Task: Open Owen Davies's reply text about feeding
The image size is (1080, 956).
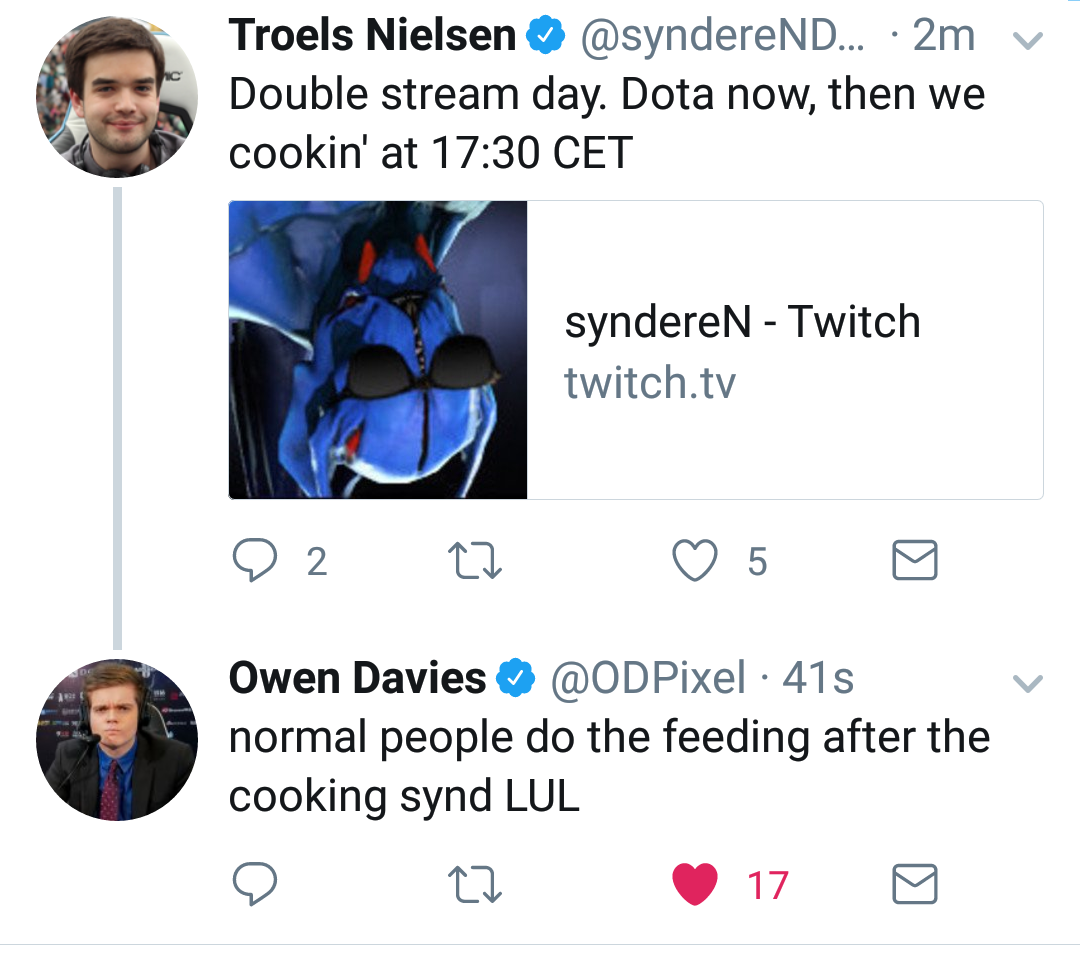Action: pyautogui.click(x=608, y=767)
